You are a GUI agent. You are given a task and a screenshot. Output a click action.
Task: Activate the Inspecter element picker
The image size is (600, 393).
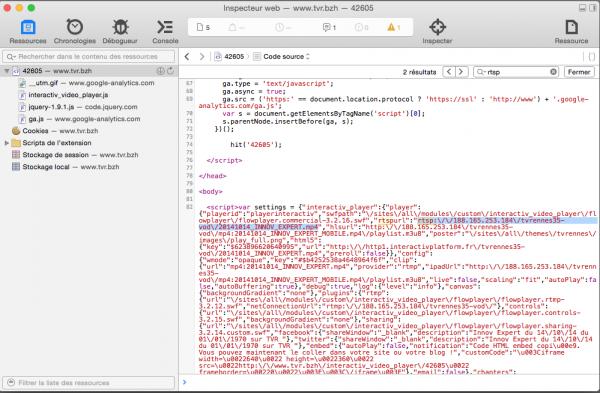437,32
